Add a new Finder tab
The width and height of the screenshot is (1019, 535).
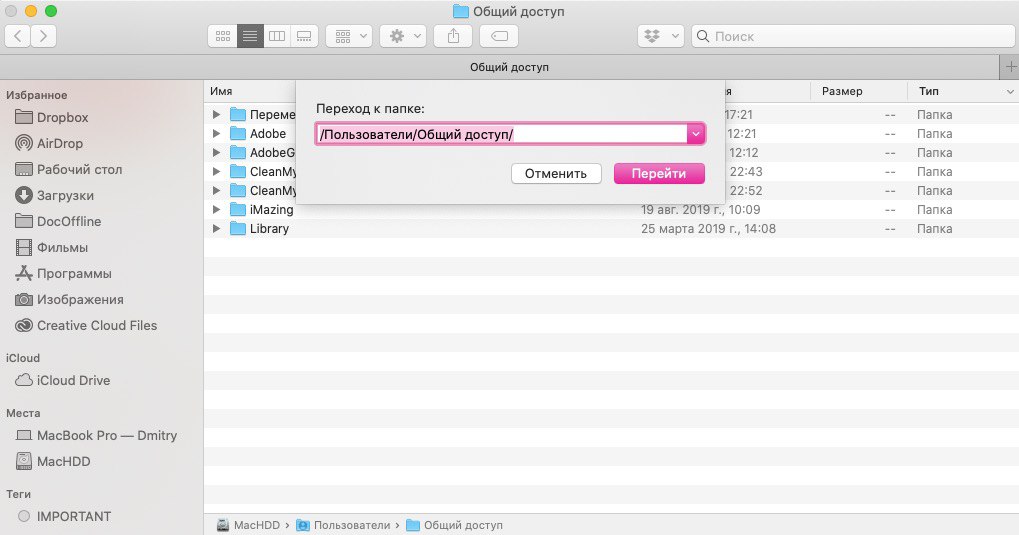1008,67
